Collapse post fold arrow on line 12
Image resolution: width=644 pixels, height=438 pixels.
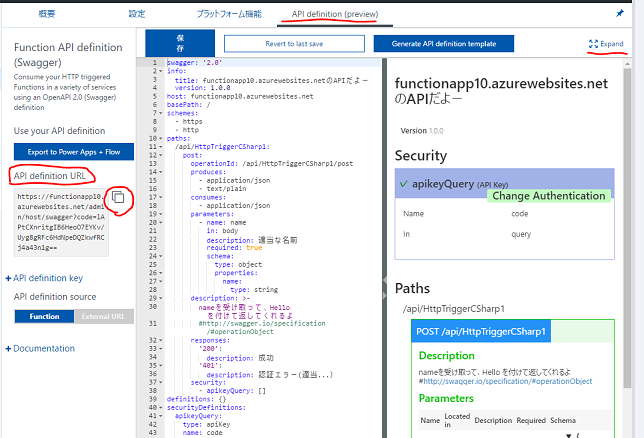click(161, 155)
